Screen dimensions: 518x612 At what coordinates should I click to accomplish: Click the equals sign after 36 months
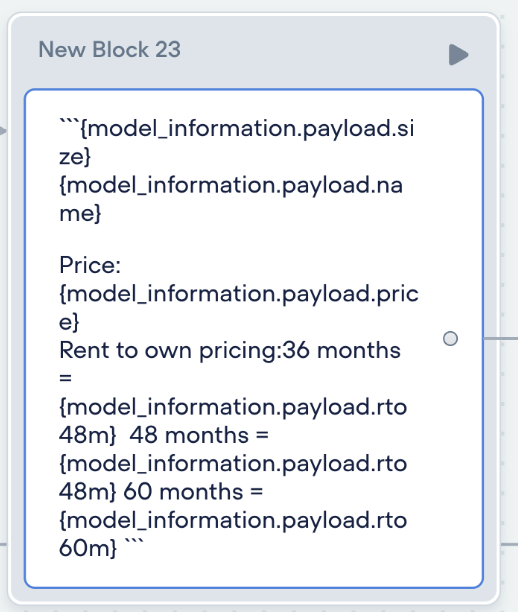point(66,378)
